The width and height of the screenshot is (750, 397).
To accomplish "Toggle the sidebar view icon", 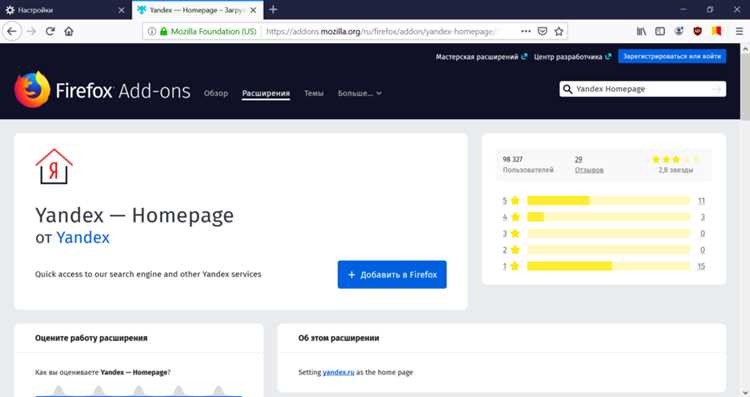I will 660,31.
